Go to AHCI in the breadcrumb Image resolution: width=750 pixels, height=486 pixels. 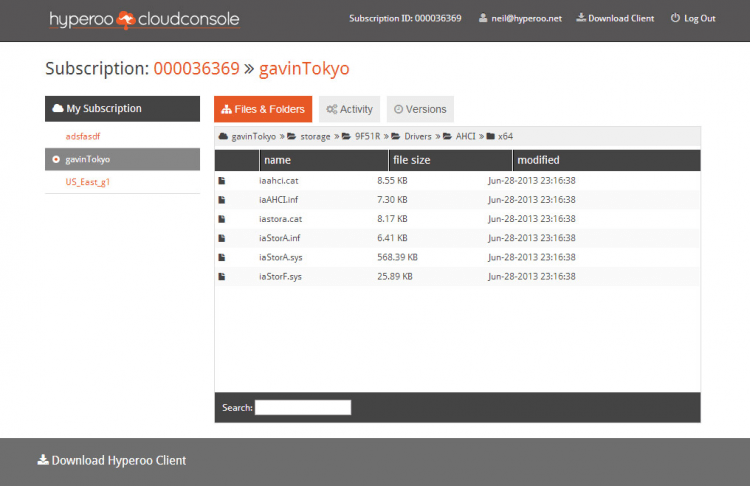coord(465,136)
